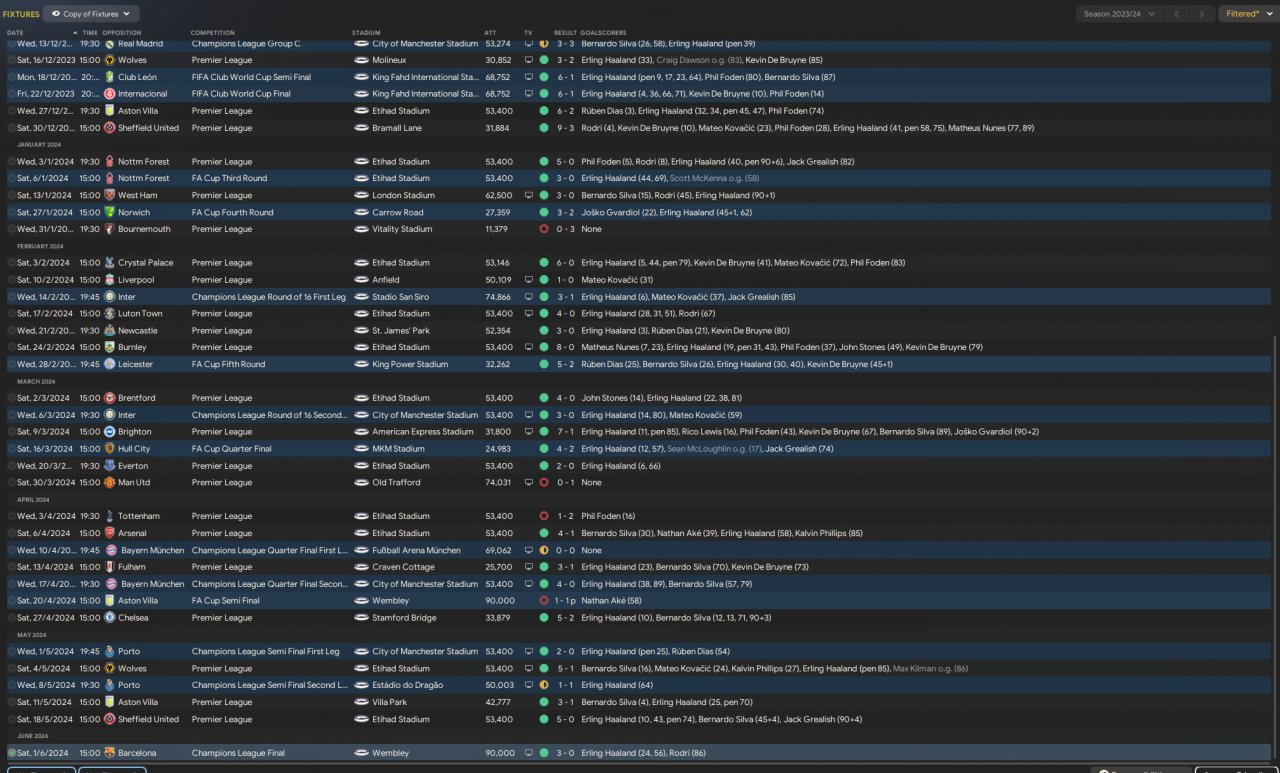Image resolution: width=1280 pixels, height=773 pixels.
Task: Click the stadium icon beside Old Trafford
Action: [x=361, y=483]
